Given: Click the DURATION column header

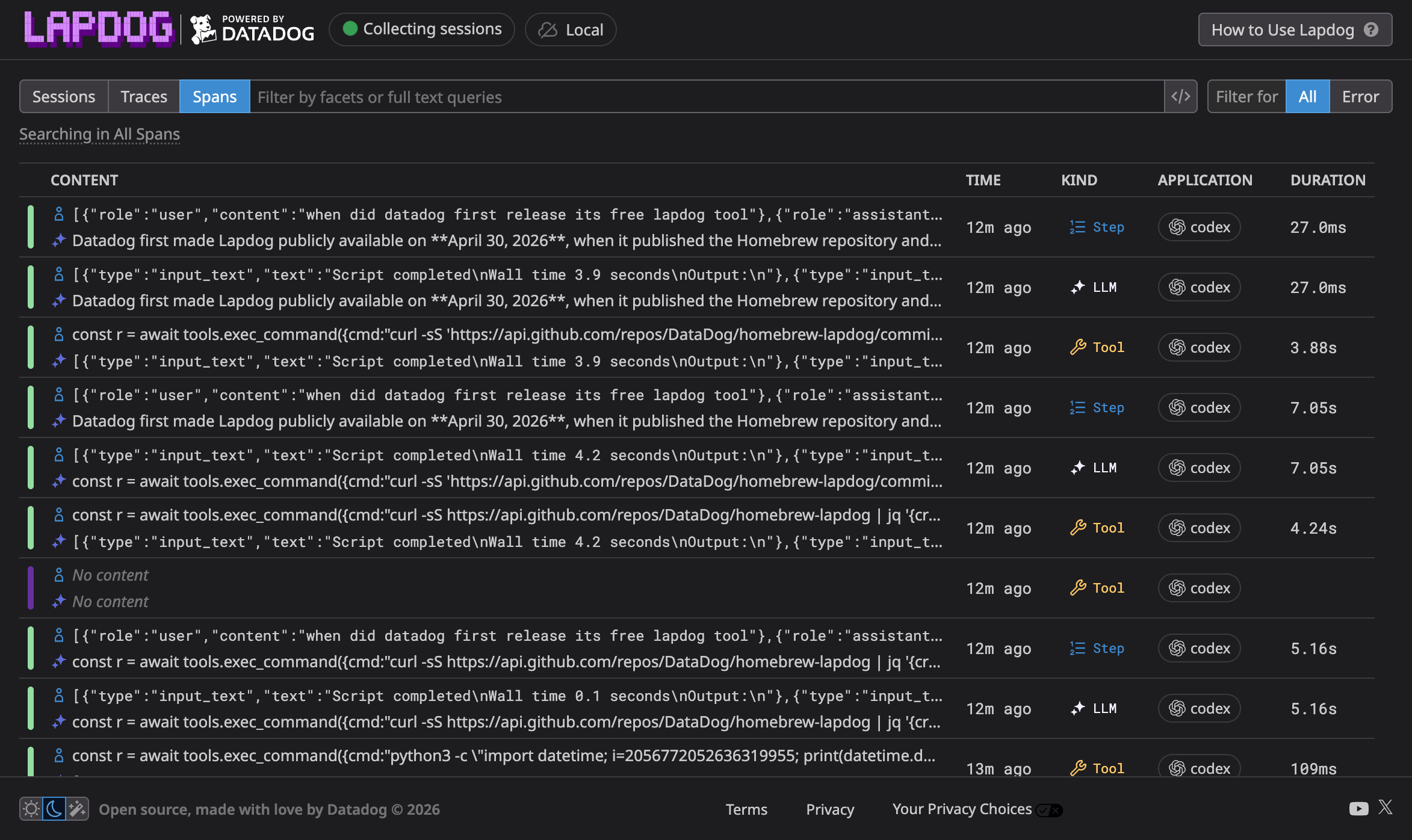Looking at the screenshot, I should coord(1328,180).
